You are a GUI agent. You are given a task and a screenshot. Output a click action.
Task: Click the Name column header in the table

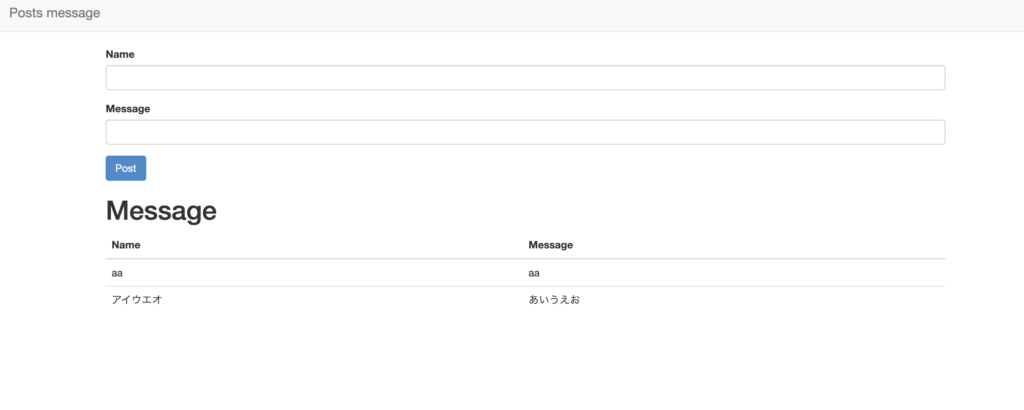pos(126,245)
